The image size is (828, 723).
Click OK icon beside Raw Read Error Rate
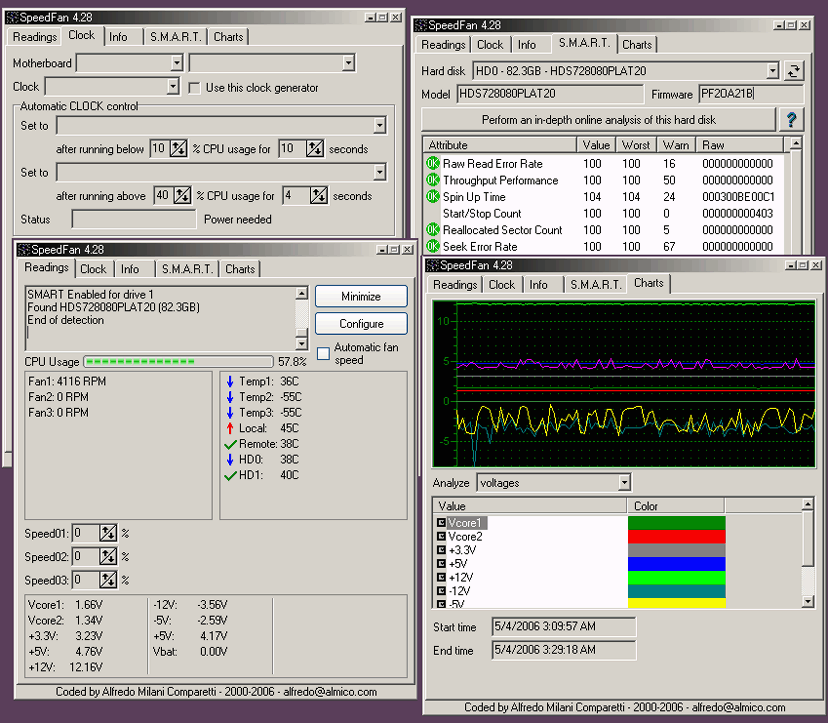tap(433, 164)
